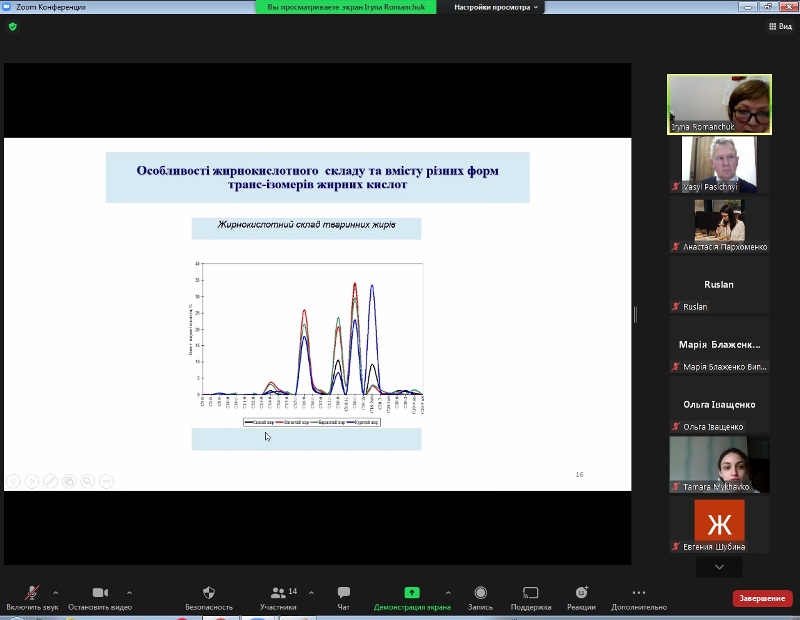Click the chart legend box
Image resolution: width=800 pixels, height=620 pixels.
coord(312,422)
